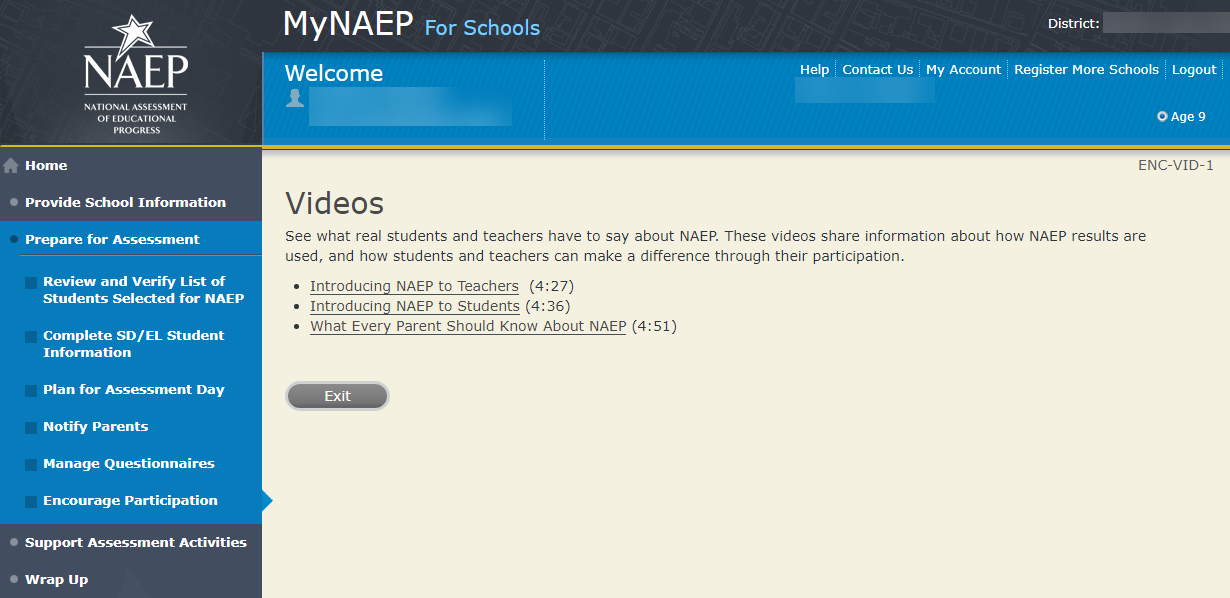Click square icon beside Complete SD/EL Student Information
The height and width of the screenshot is (598, 1230).
[31, 337]
